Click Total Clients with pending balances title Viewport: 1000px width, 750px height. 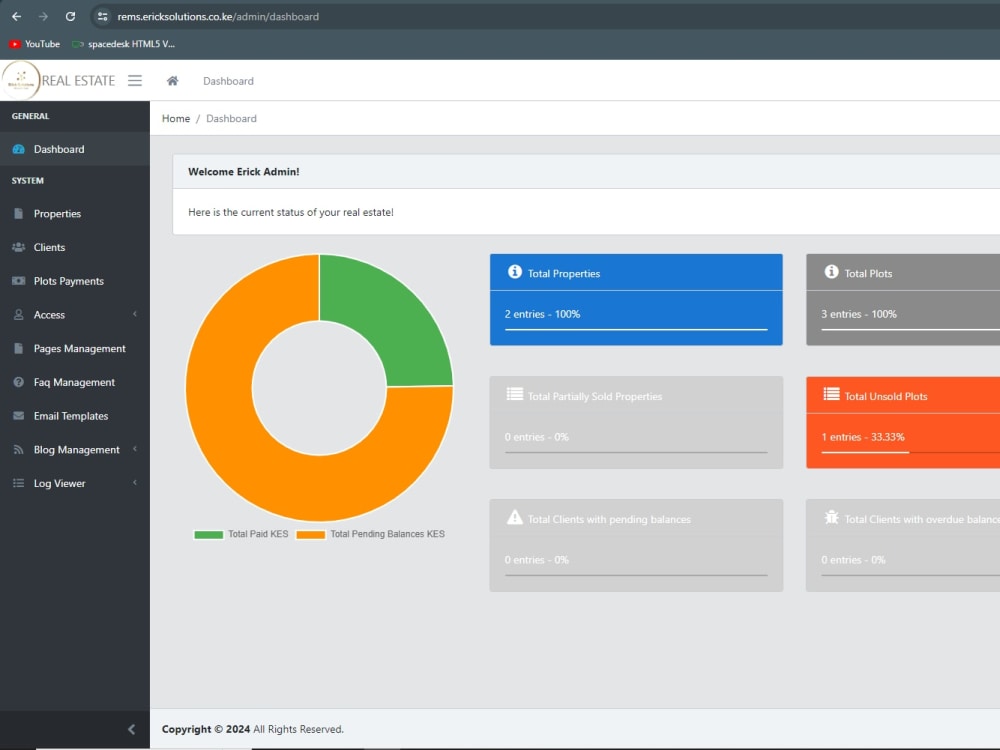pyautogui.click(x=609, y=520)
